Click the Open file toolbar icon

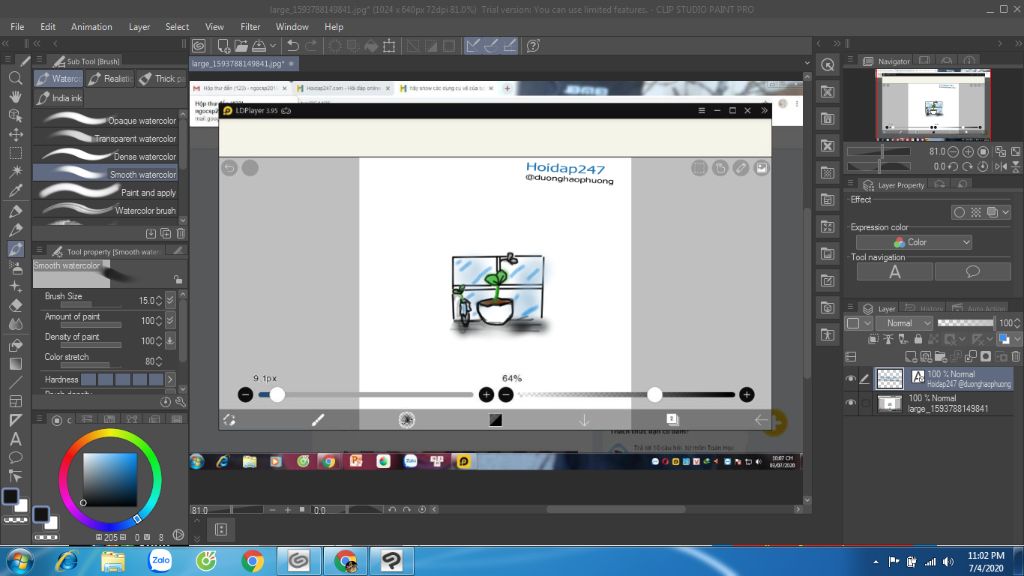pos(241,46)
